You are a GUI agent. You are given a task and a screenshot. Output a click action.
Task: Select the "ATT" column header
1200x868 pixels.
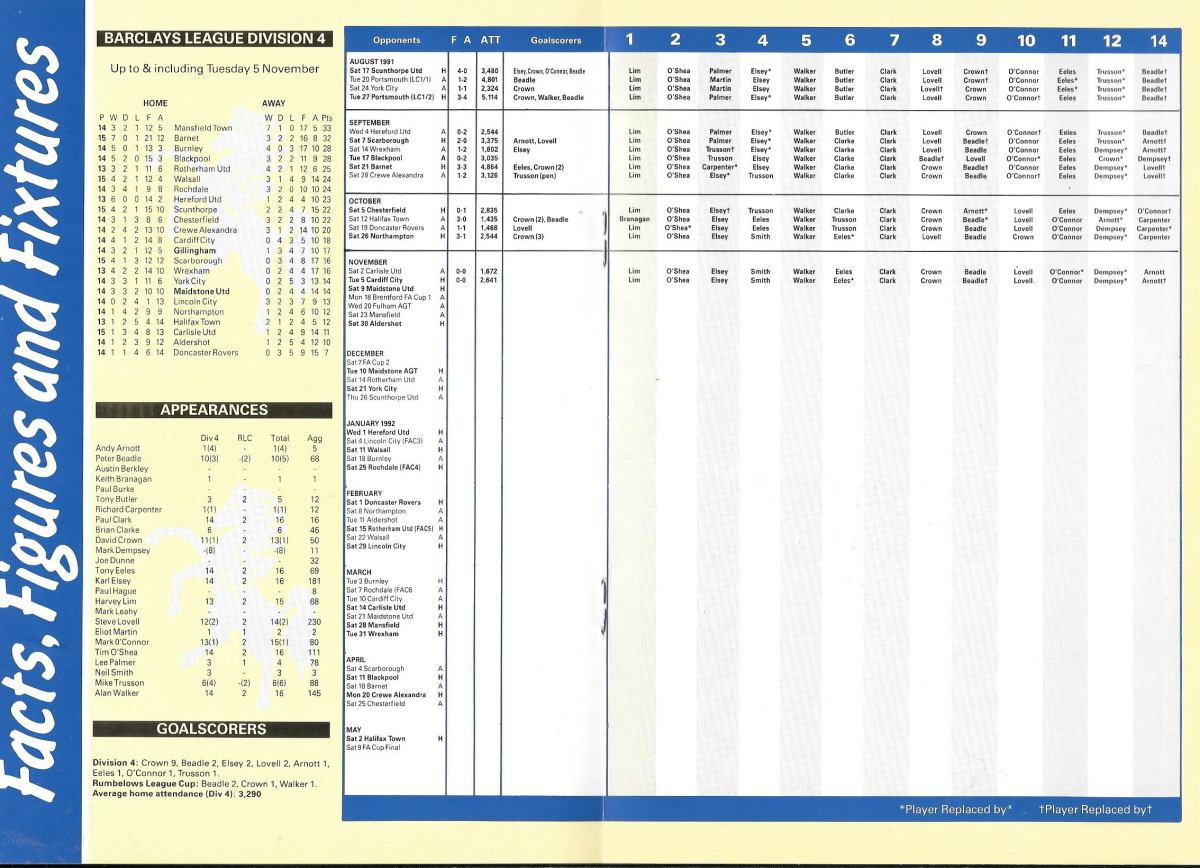tap(490, 40)
